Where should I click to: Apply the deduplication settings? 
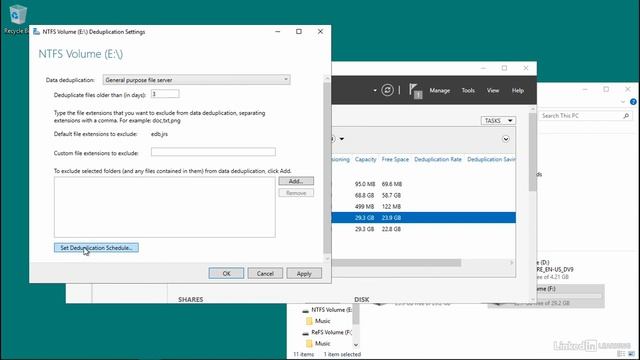click(x=304, y=273)
